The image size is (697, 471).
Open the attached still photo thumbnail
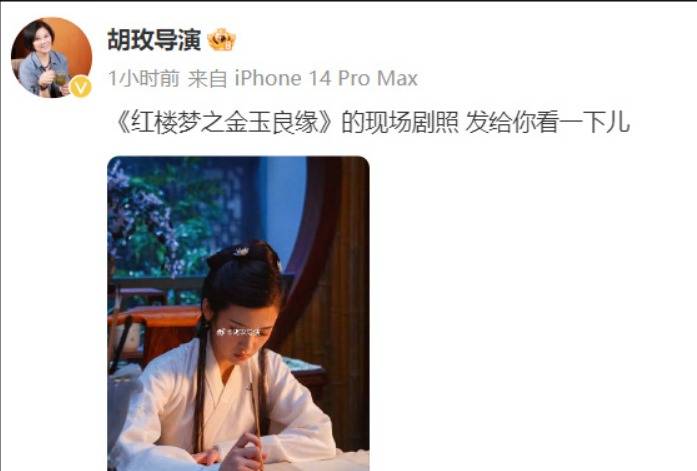238,313
